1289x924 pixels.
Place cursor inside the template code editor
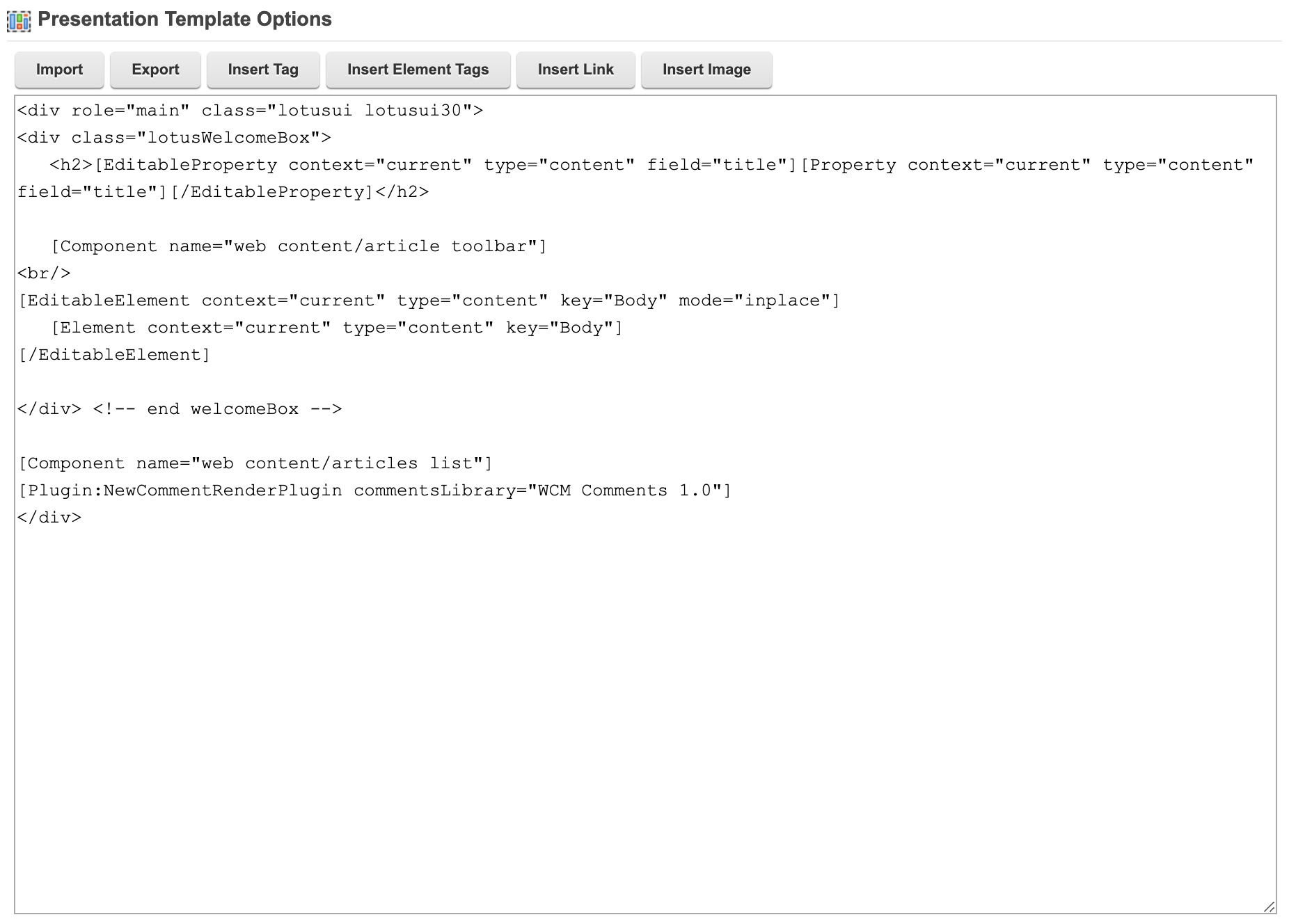[x=626, y=661]
